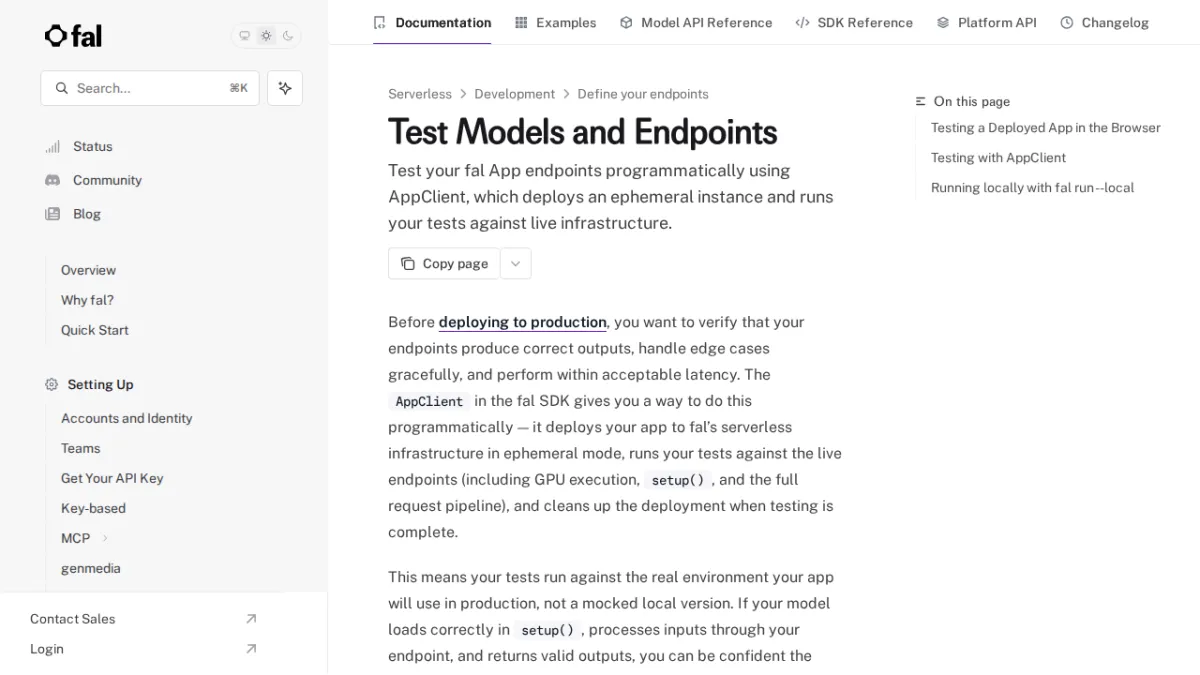Go to Overview page
The height and width of the screenshot is (675, 1200).
click(x=88, y=270)
